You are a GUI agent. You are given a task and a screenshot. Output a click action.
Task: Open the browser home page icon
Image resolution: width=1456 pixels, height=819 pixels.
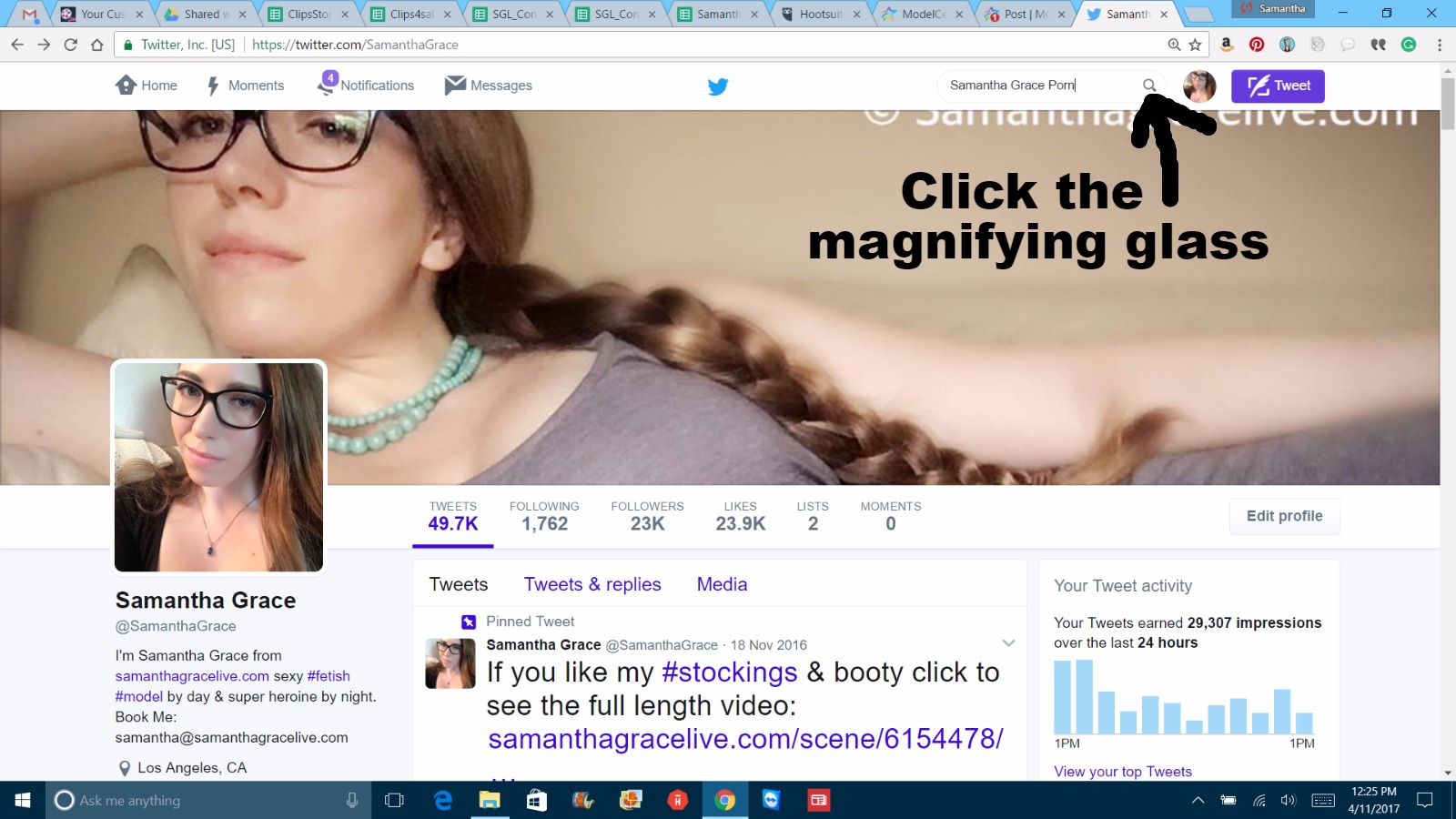click(96, 45)
